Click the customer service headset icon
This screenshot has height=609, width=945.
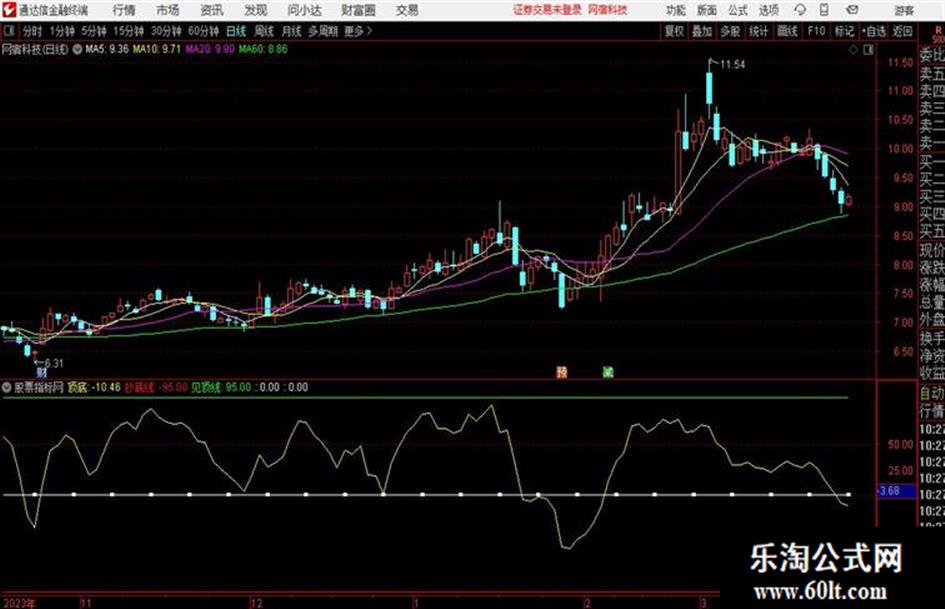[800, 10]
